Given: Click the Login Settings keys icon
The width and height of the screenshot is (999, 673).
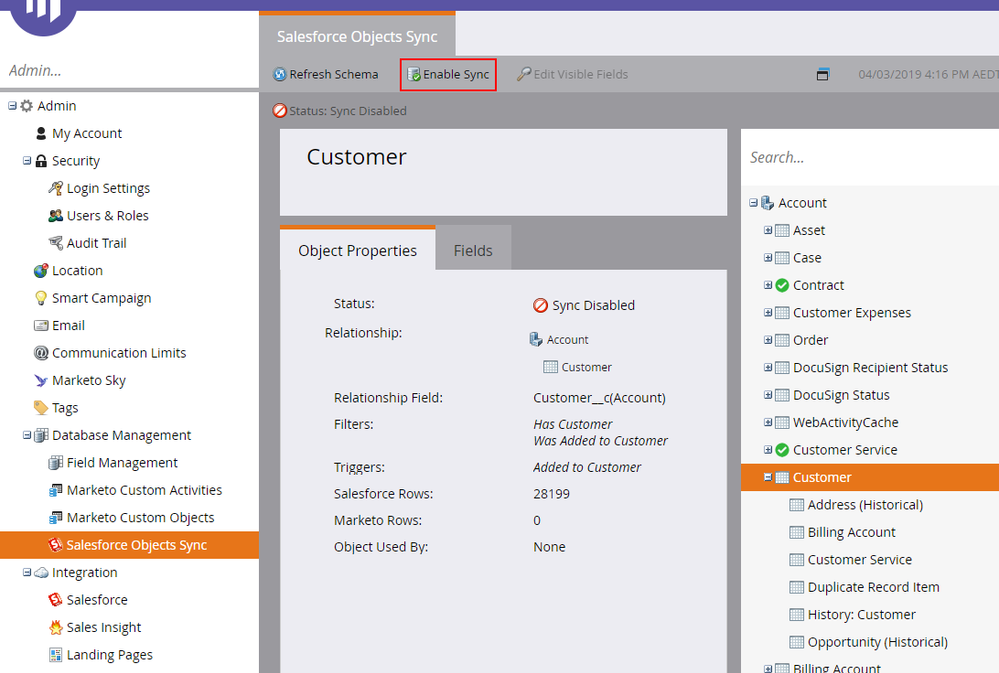Looking at the screenshot, I should point(55,188).
